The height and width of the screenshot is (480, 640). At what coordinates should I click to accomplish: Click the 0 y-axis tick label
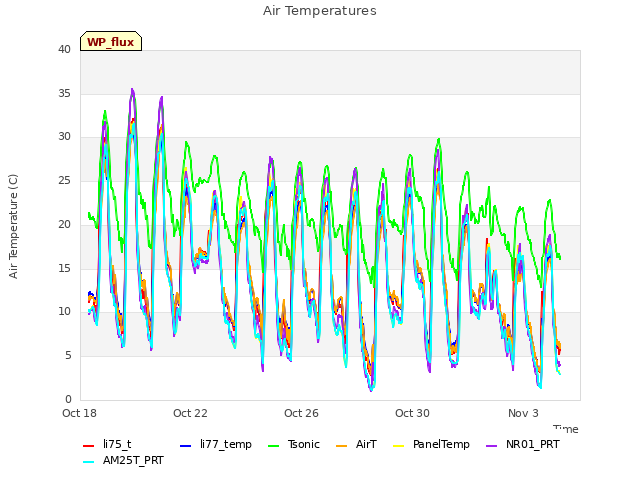click(68, 399)
